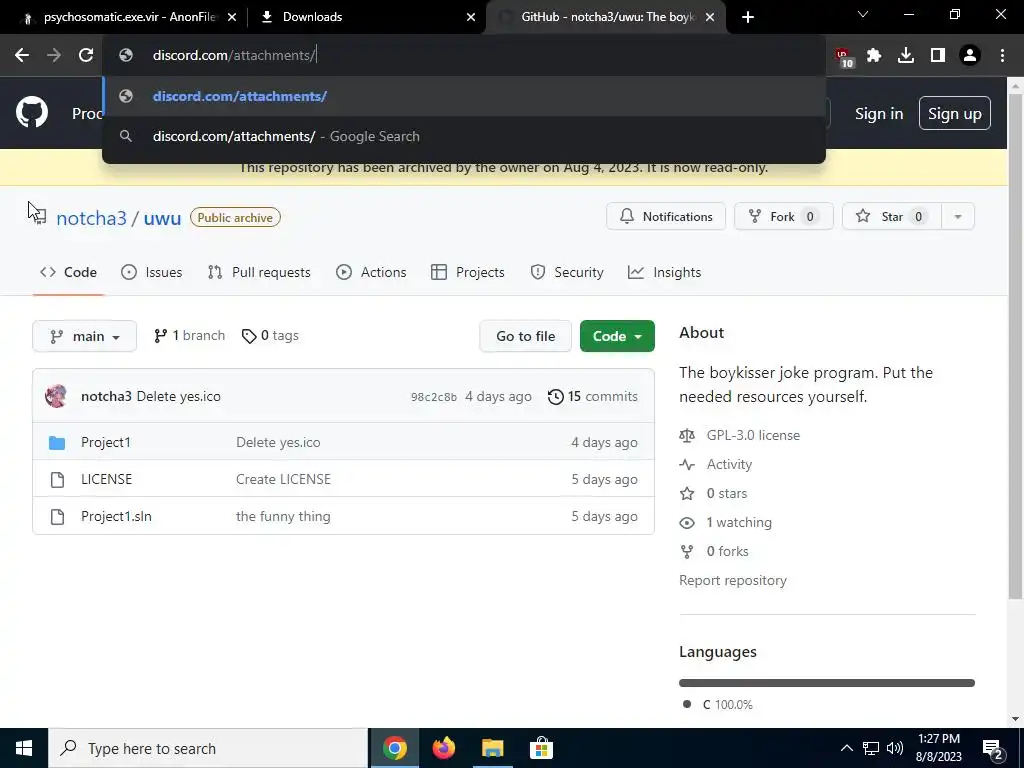Toggle the browser side panel icon
Image resolution: width=1024 pixels, height=768 pixels.
point(938,56)
